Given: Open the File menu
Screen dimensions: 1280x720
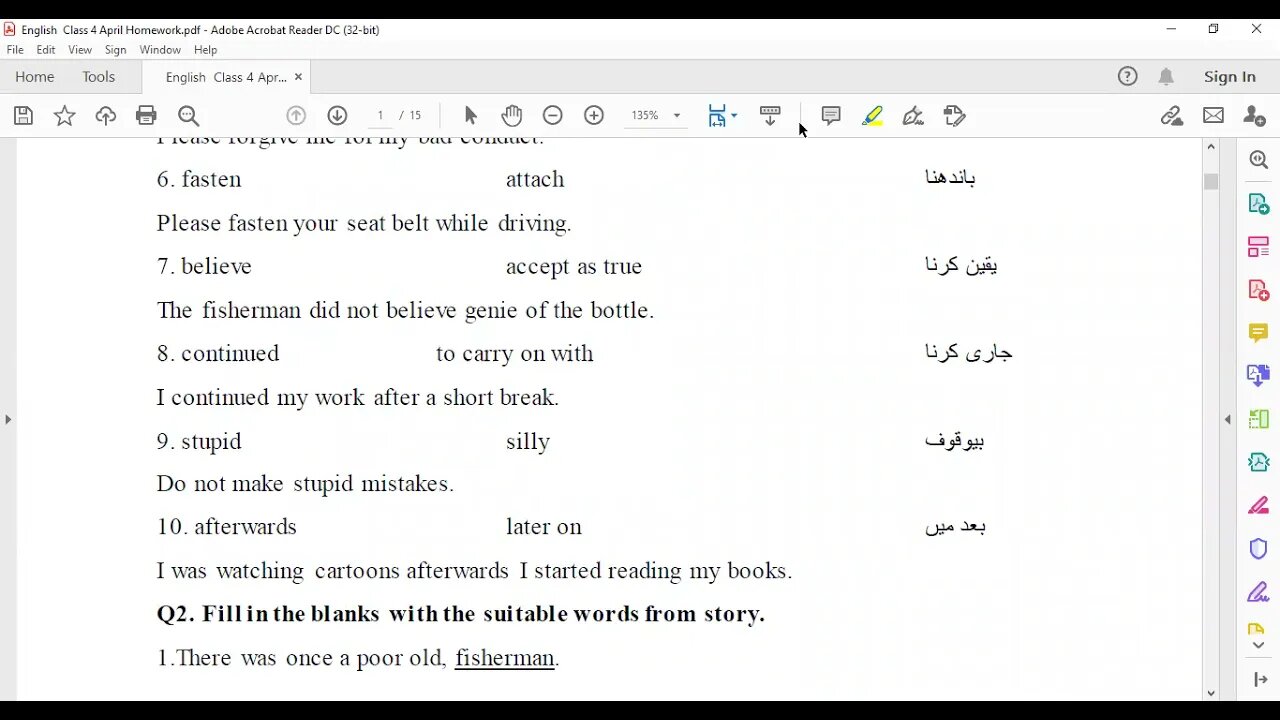Looking at the screenshot, I should 15,50.
